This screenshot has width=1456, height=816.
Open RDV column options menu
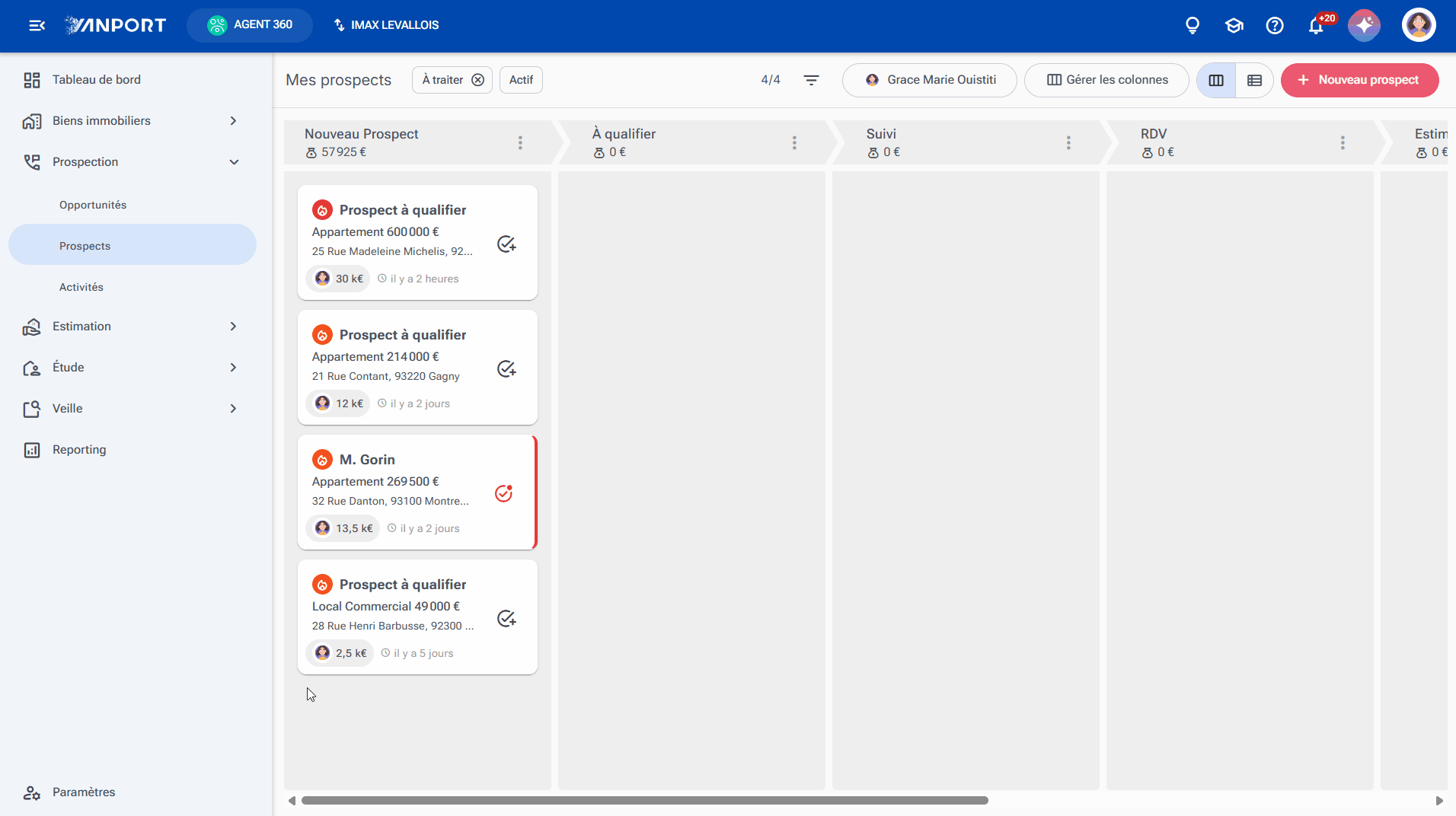[1343, 142]
